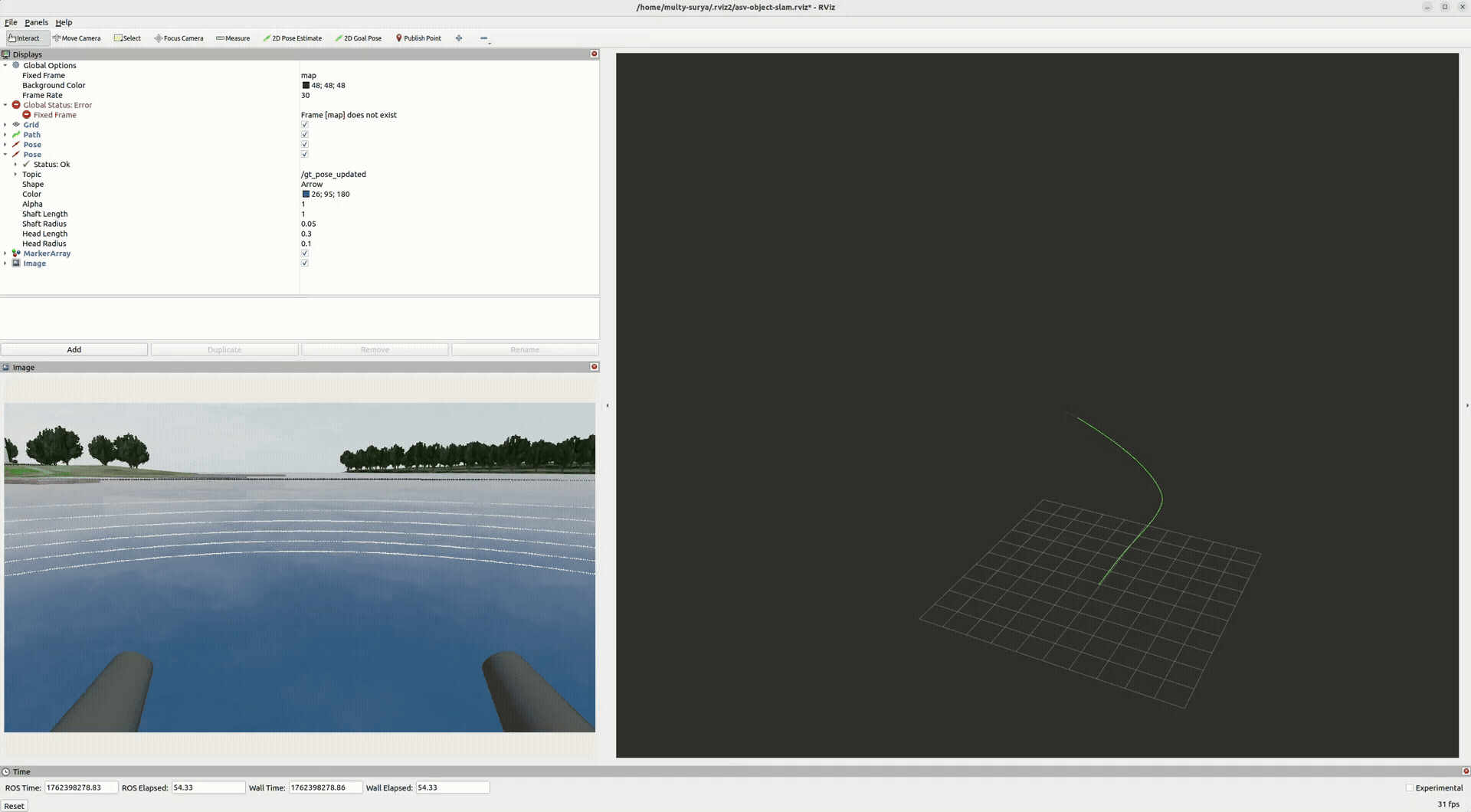Open the Help menu
The width and height of the screenshot is (1471, 812).
pyautogui.click(x=64, y=22)
